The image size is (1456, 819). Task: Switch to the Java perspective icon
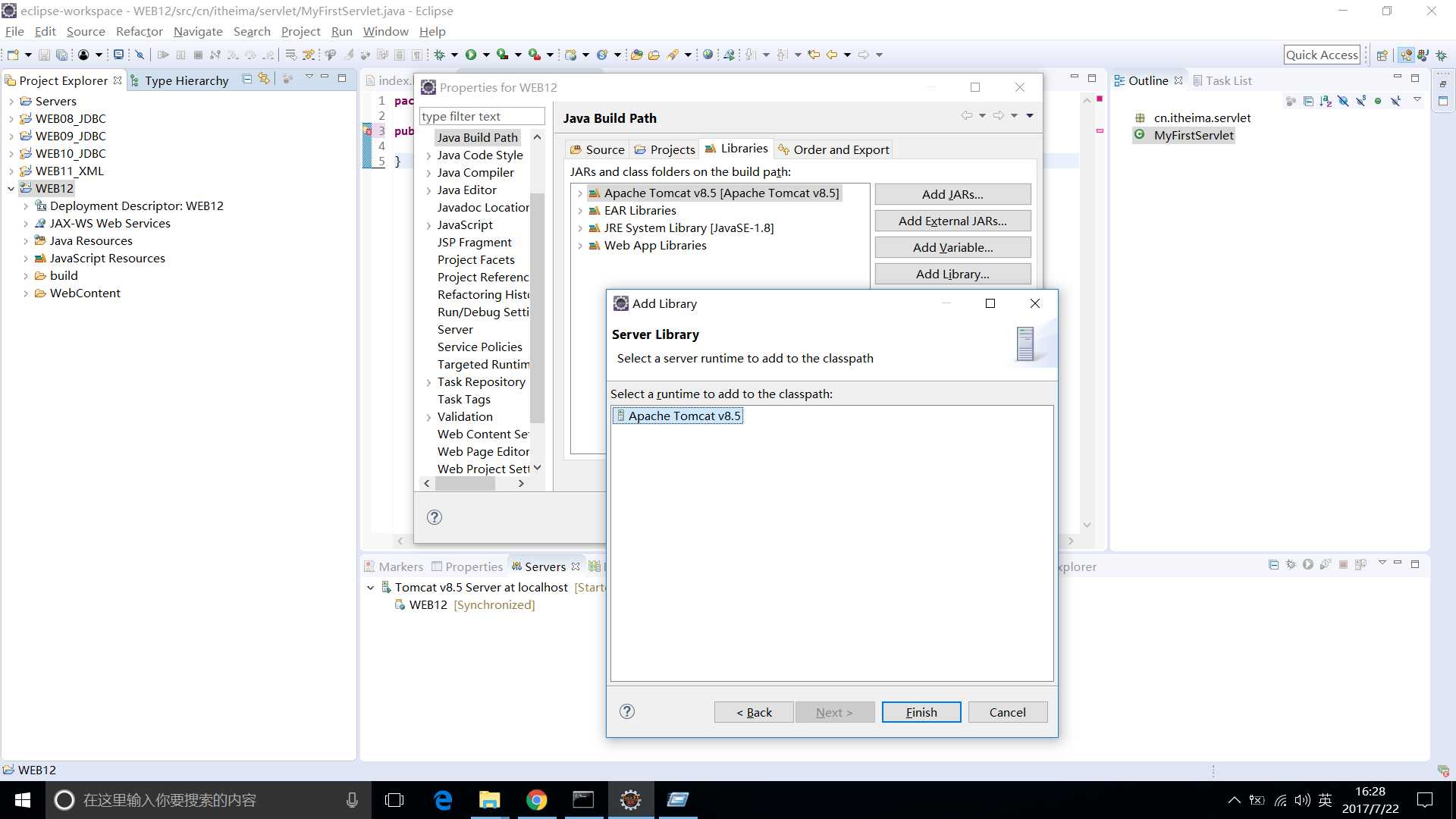[x=1423, y=55]
